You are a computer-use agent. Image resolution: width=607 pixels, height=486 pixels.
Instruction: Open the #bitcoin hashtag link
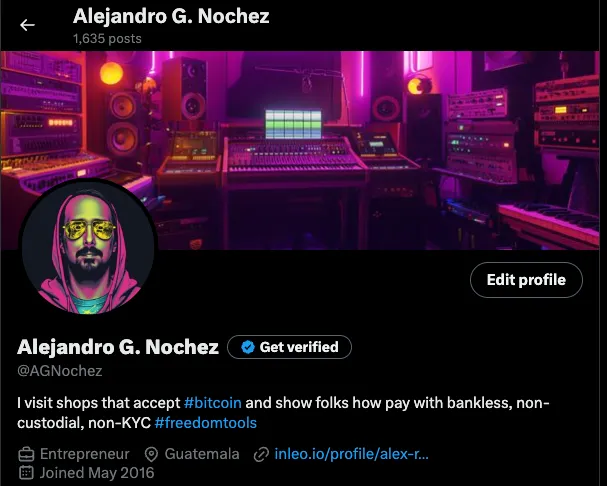coord(213,403)
